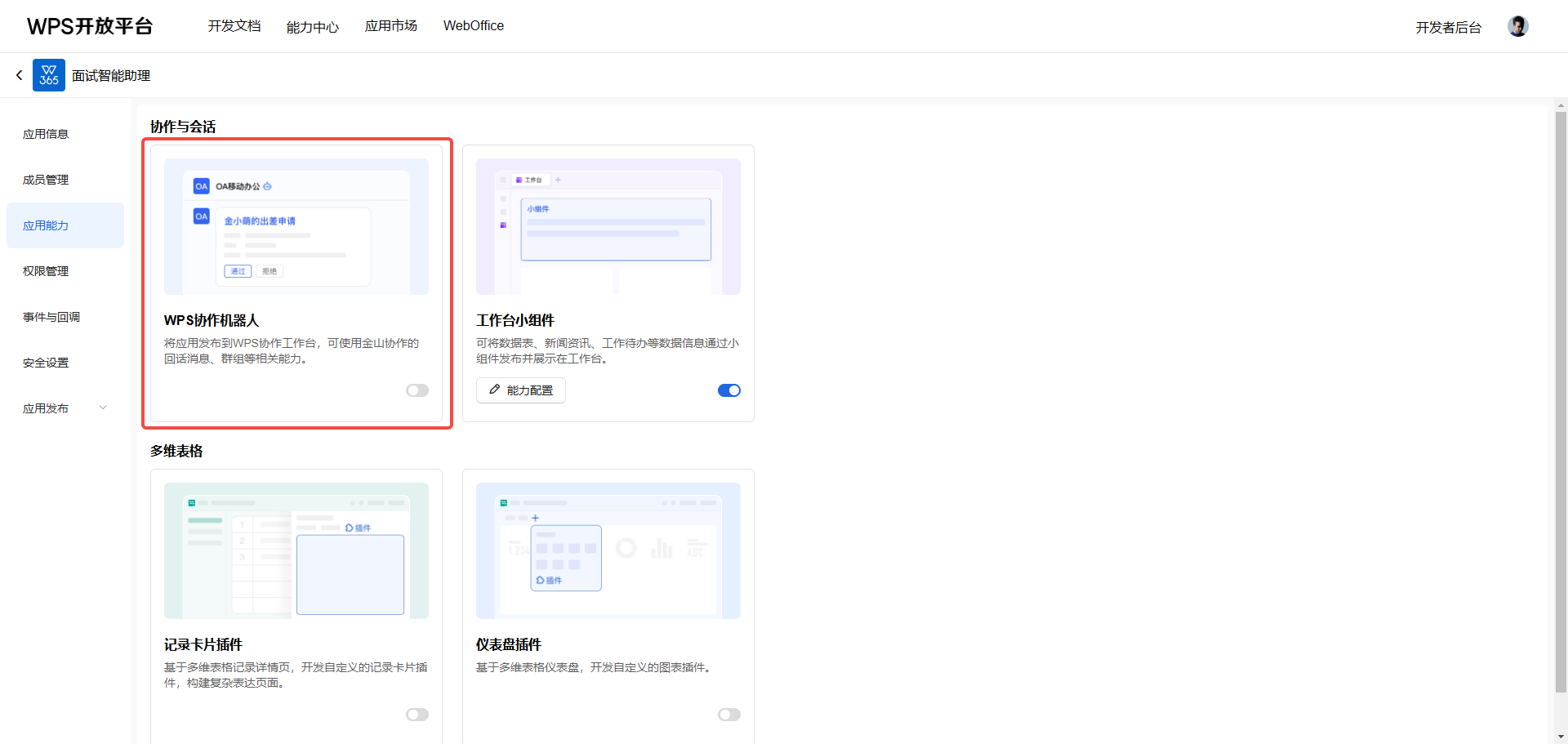Open 开发者后台 link
1568x744 pixels.
(x=1449, y=27)
